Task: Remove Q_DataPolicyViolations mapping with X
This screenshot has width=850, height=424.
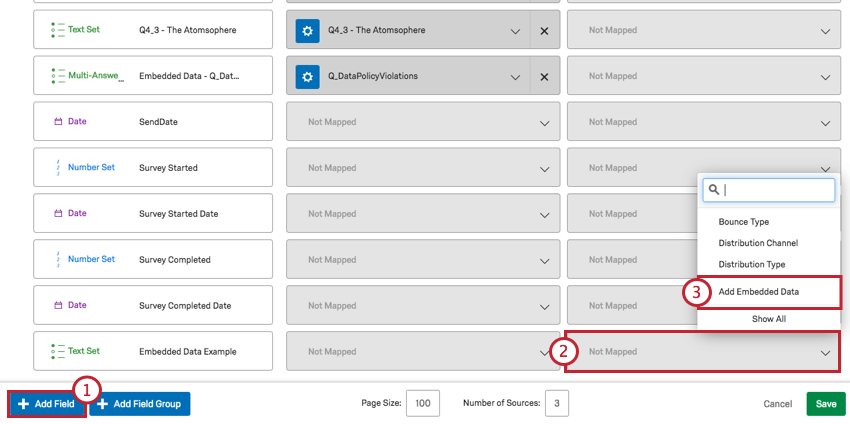Action: pyautogui.click(x=544, y=76)
